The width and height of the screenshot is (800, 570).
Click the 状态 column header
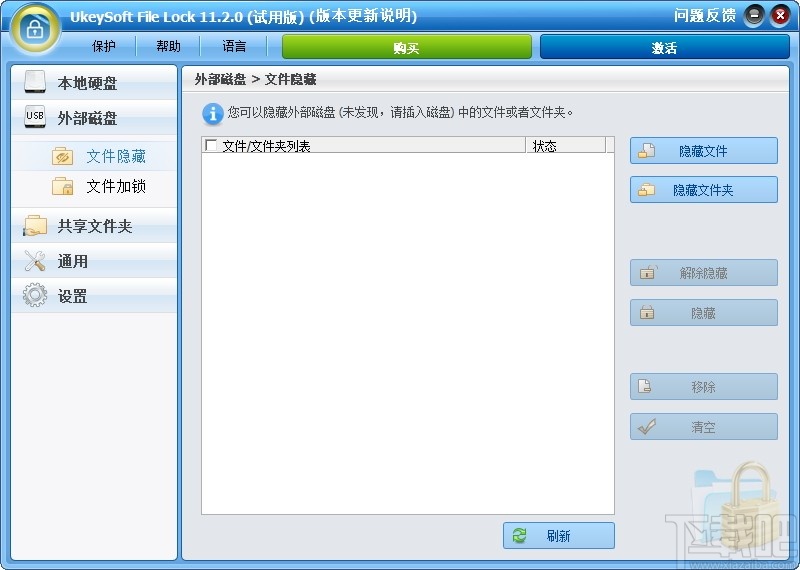point(566,145)
